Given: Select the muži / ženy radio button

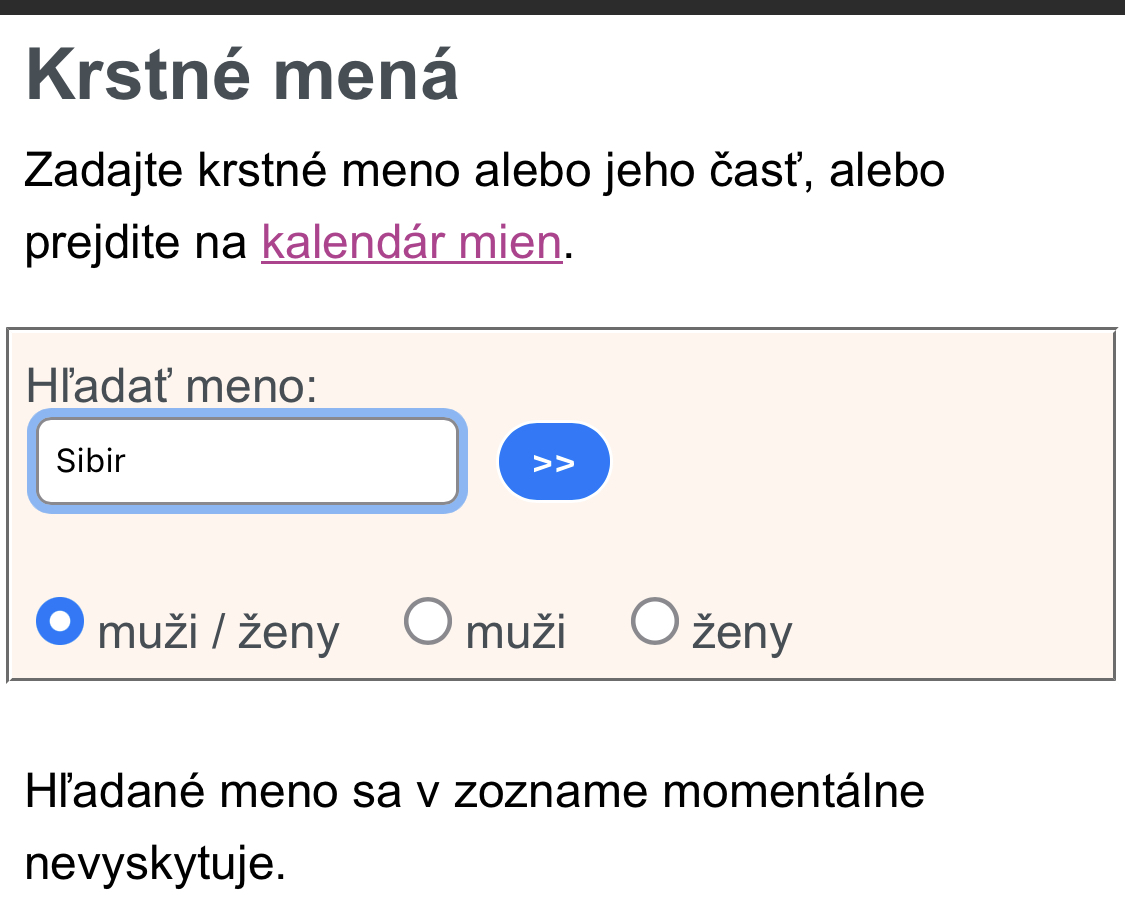Looking at the screenshot, I should (60, 621).
